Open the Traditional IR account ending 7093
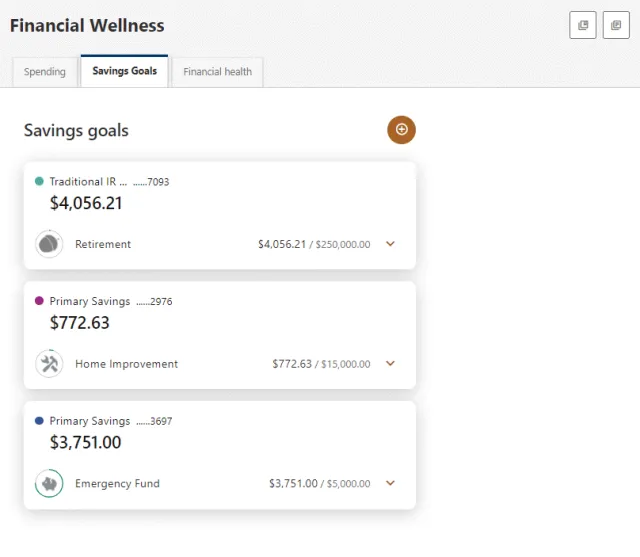 click(109, 182)
